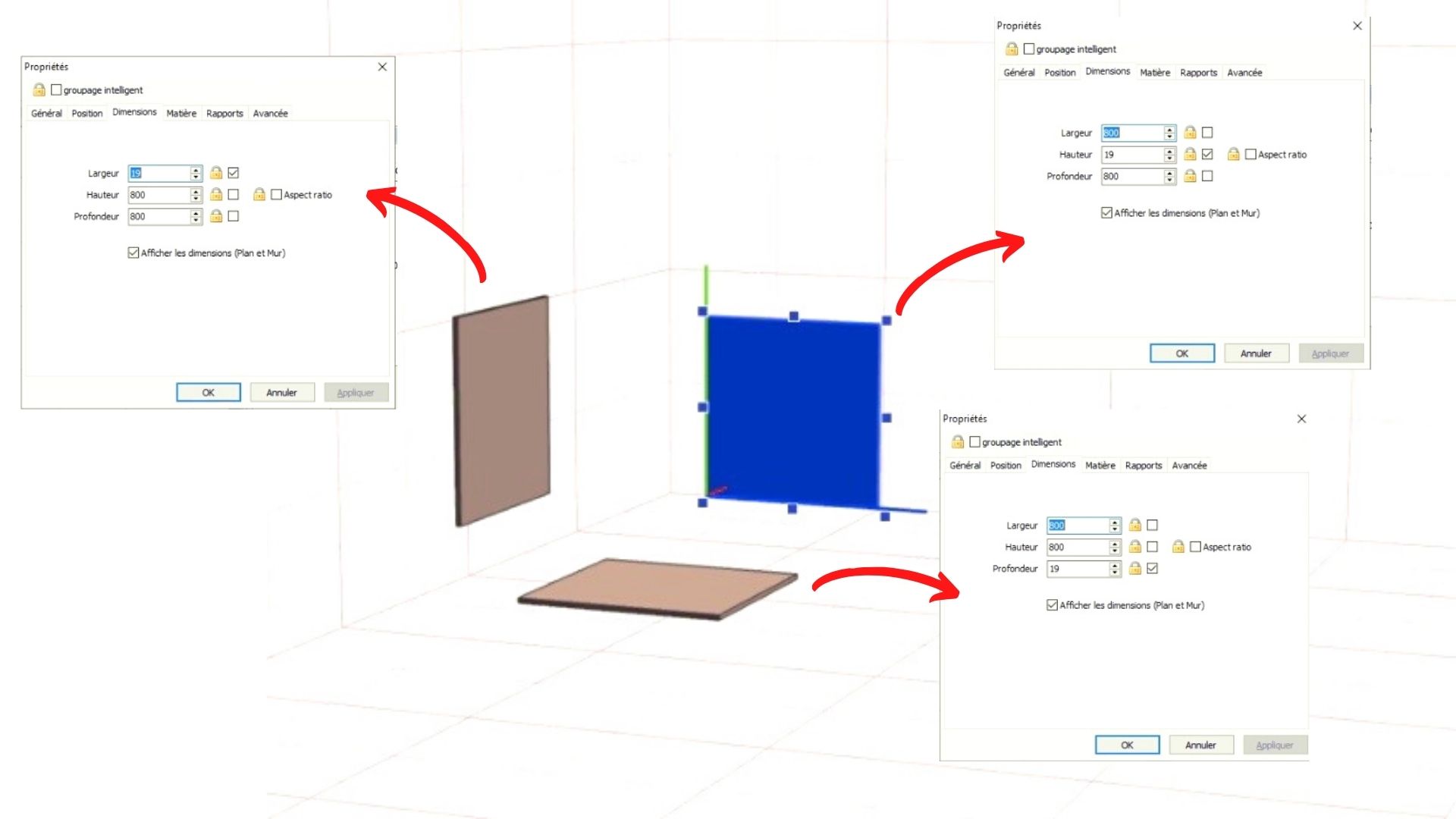
Task: Click Hauteur 19 spinner in top-right dialog
Action: click(1169, 155)
